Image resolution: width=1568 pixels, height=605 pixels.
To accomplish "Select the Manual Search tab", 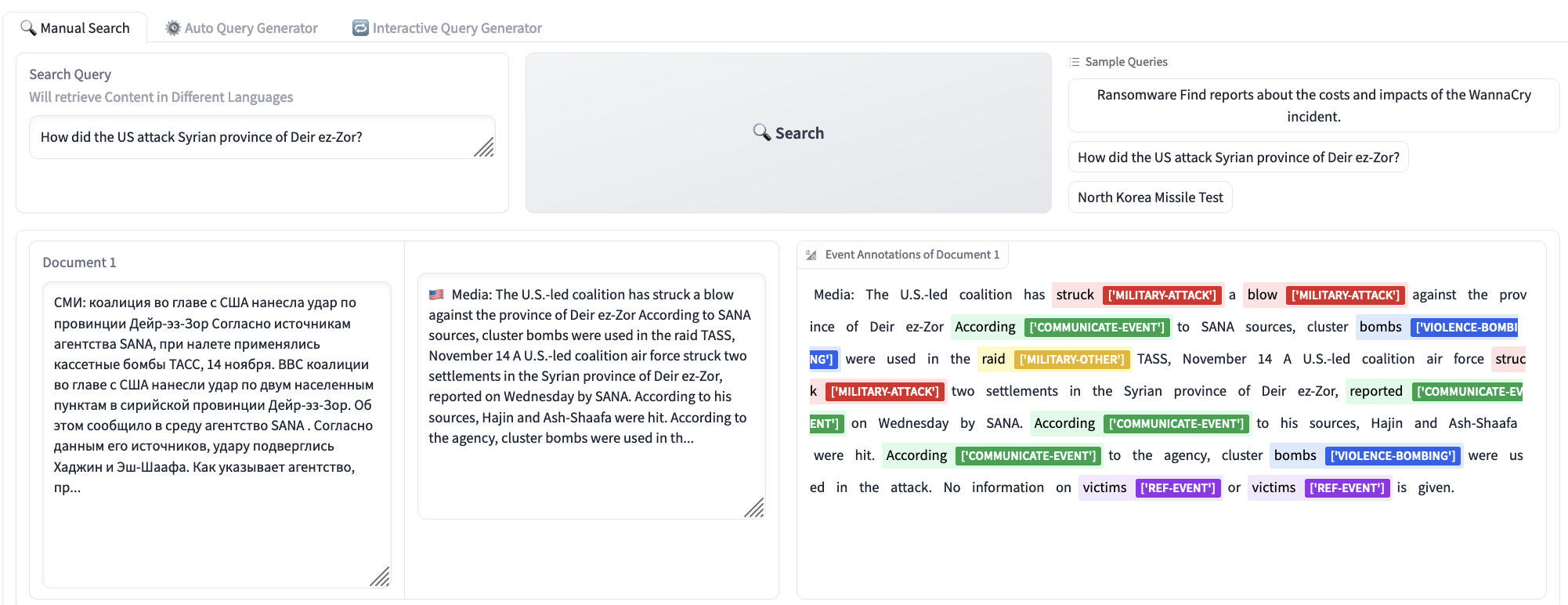I will [75, 28].
